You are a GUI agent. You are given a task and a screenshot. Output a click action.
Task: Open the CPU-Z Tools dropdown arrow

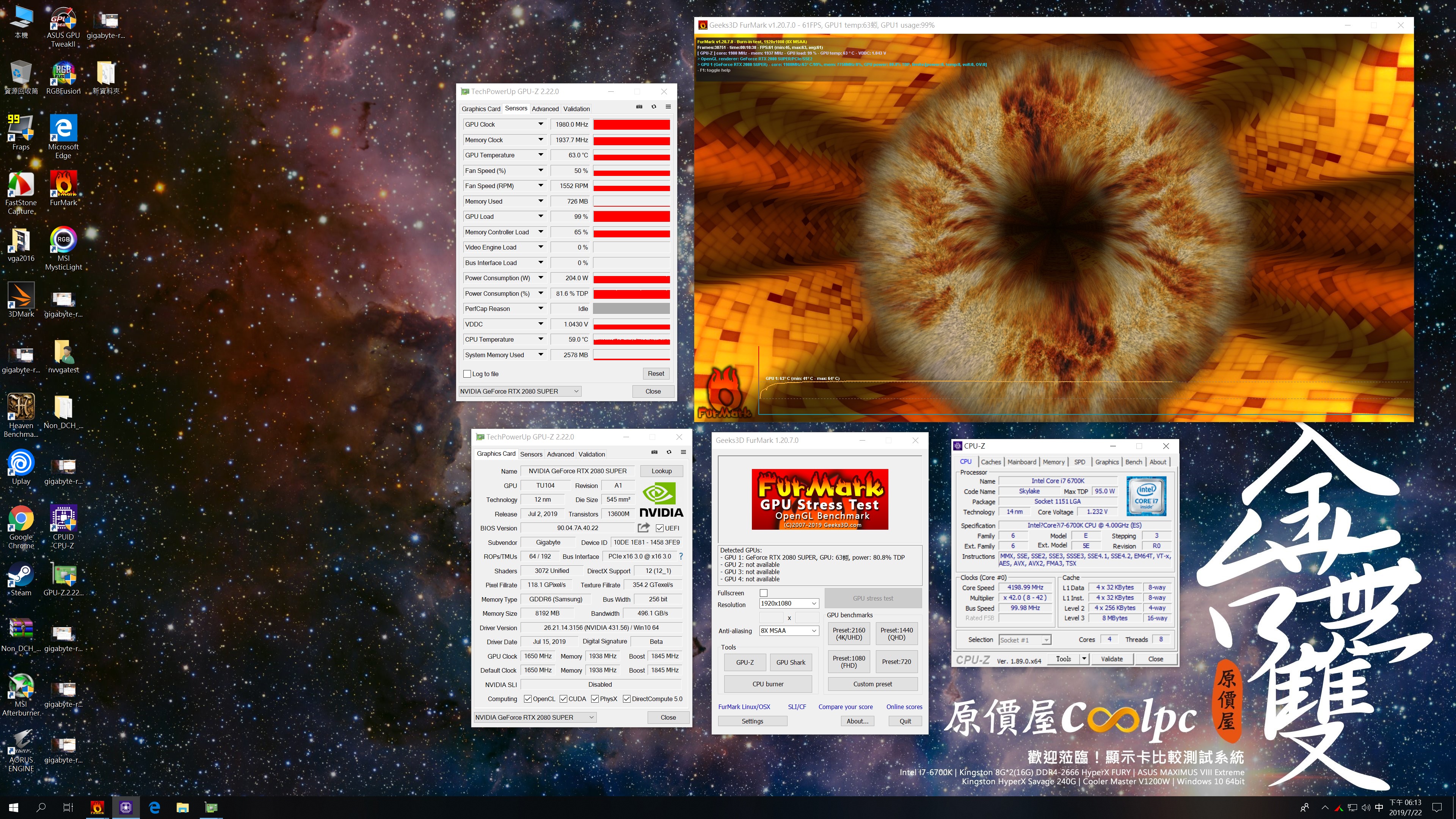click(1084, 659)
